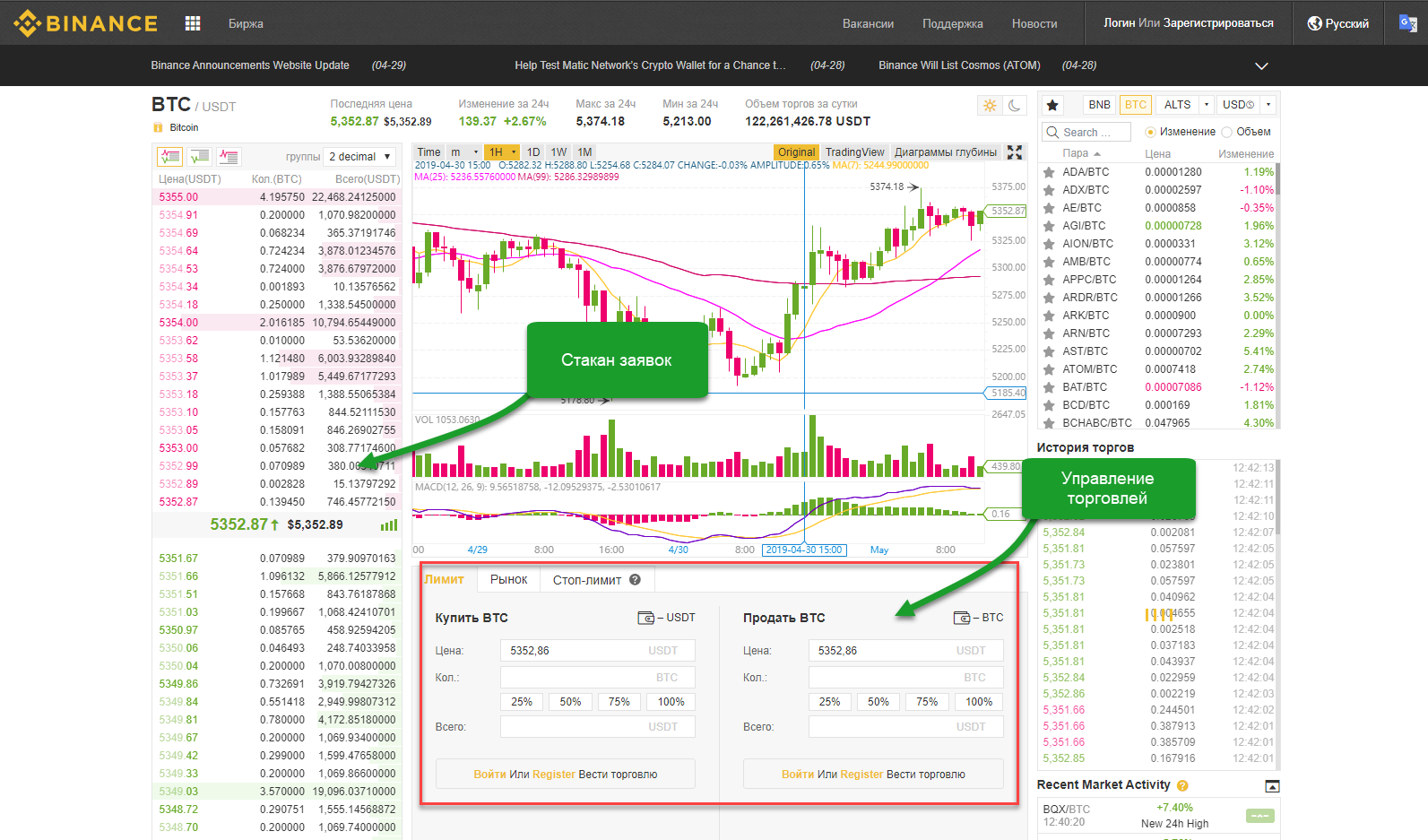Favorite the ADX/BTC pair star
Screen dimensions: 1428x840
[x=1049, y=190]
